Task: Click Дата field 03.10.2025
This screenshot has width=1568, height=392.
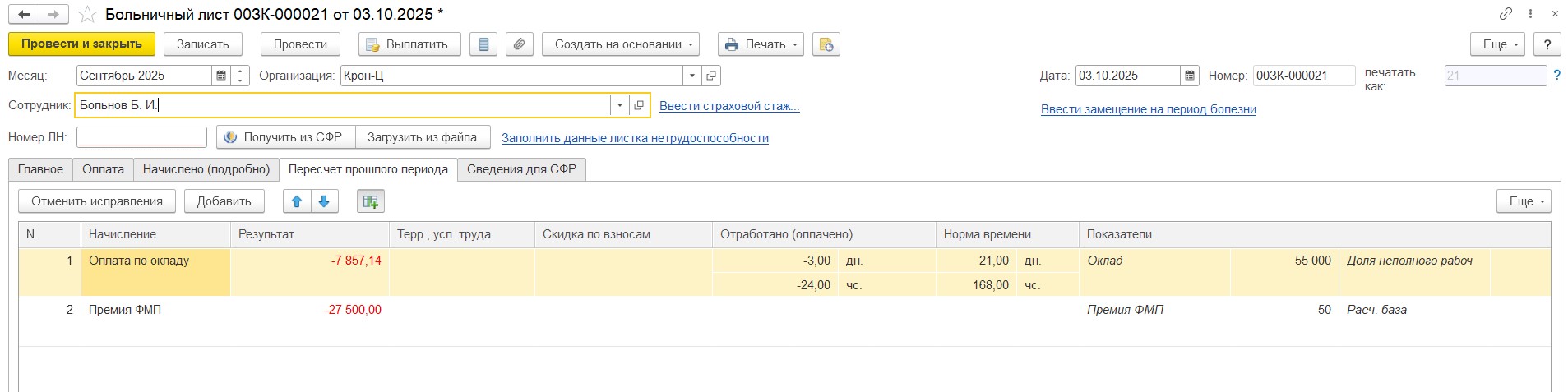Action: (1128, 76)
